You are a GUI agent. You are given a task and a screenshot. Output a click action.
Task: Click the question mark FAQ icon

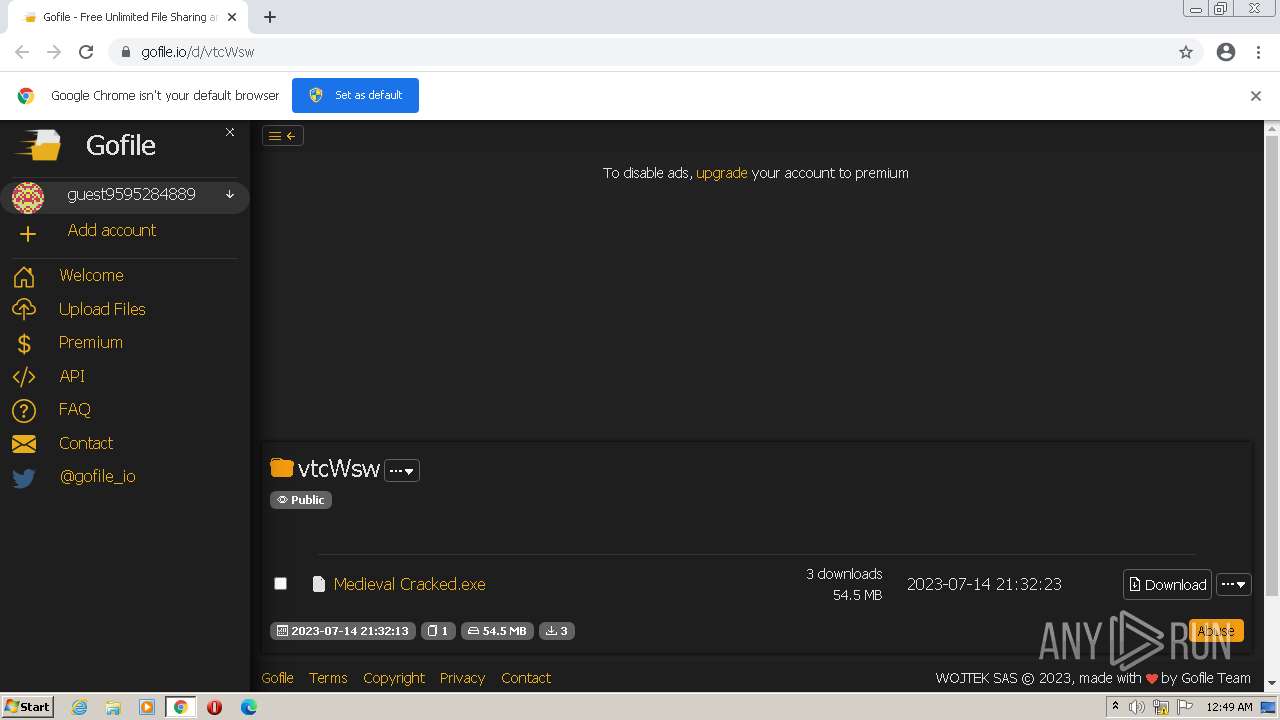point(24,411)
